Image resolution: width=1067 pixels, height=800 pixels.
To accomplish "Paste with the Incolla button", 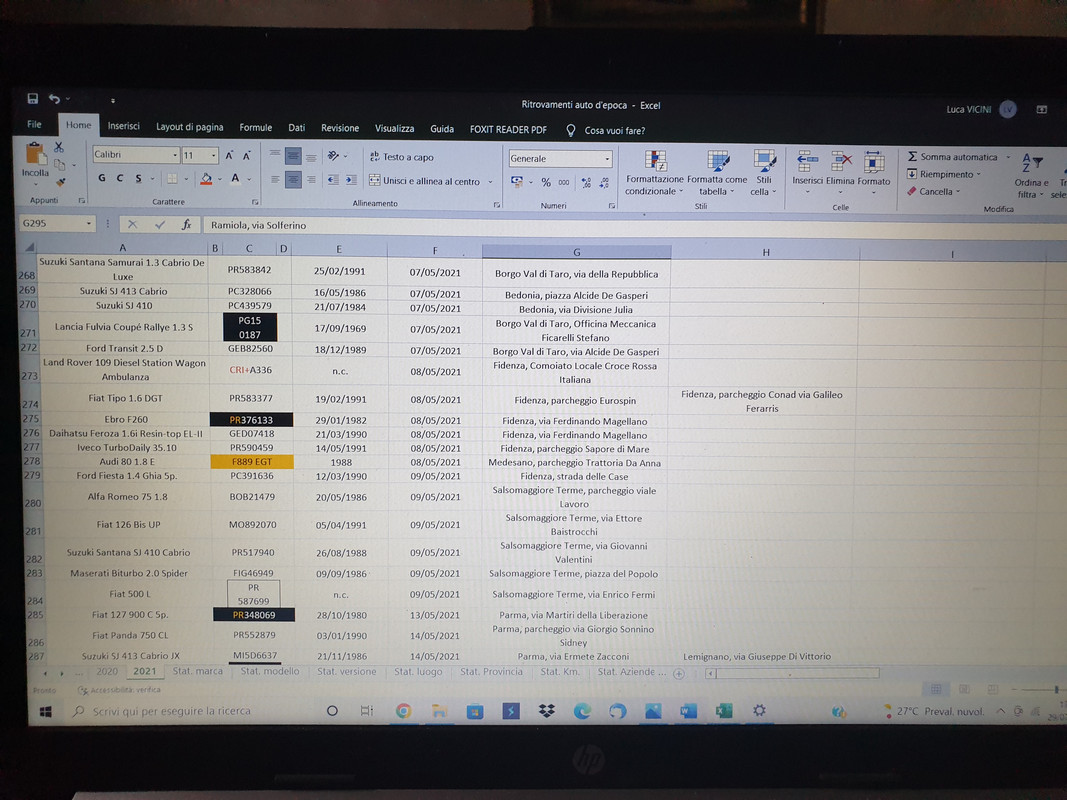I will pyautogui.click(x=35, y=161).
